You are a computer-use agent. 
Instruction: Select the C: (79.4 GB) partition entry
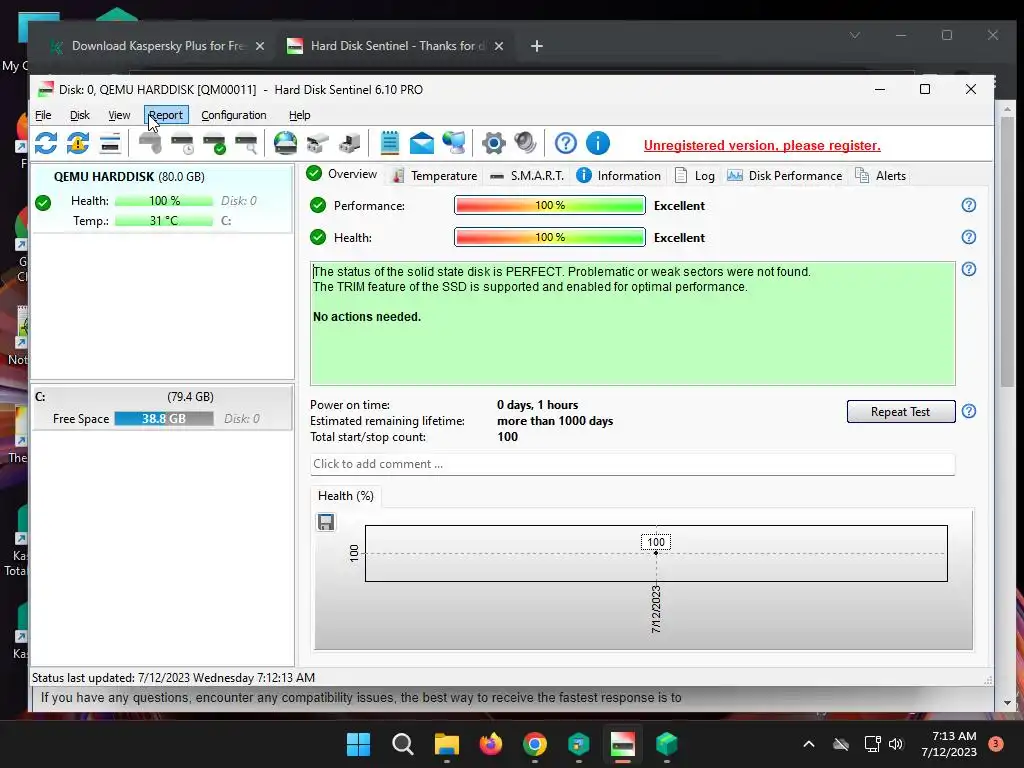[162, 408]
